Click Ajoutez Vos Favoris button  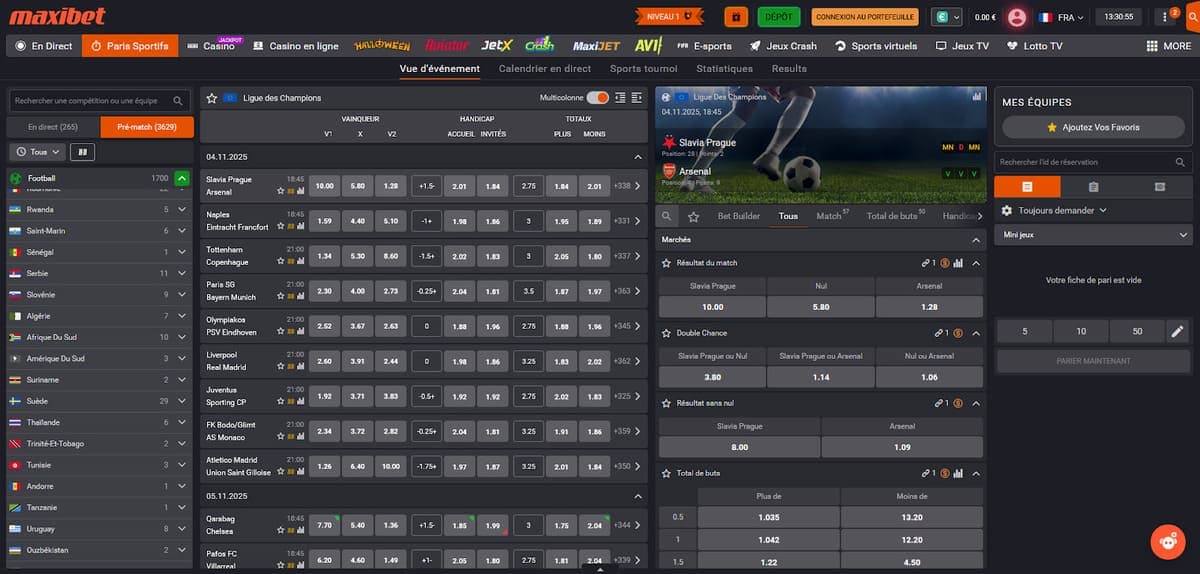(1093, 127)
